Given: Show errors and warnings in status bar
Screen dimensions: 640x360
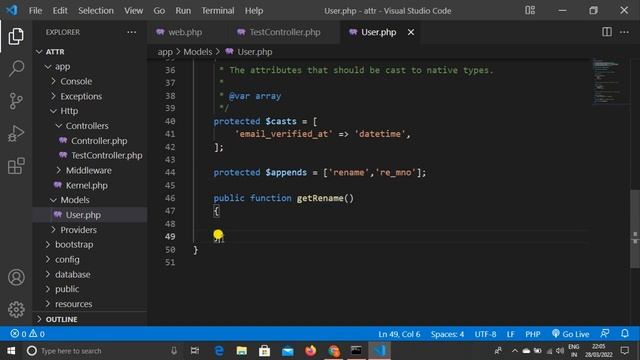Looking at the screenshot, I should click(x=27, y=334).
